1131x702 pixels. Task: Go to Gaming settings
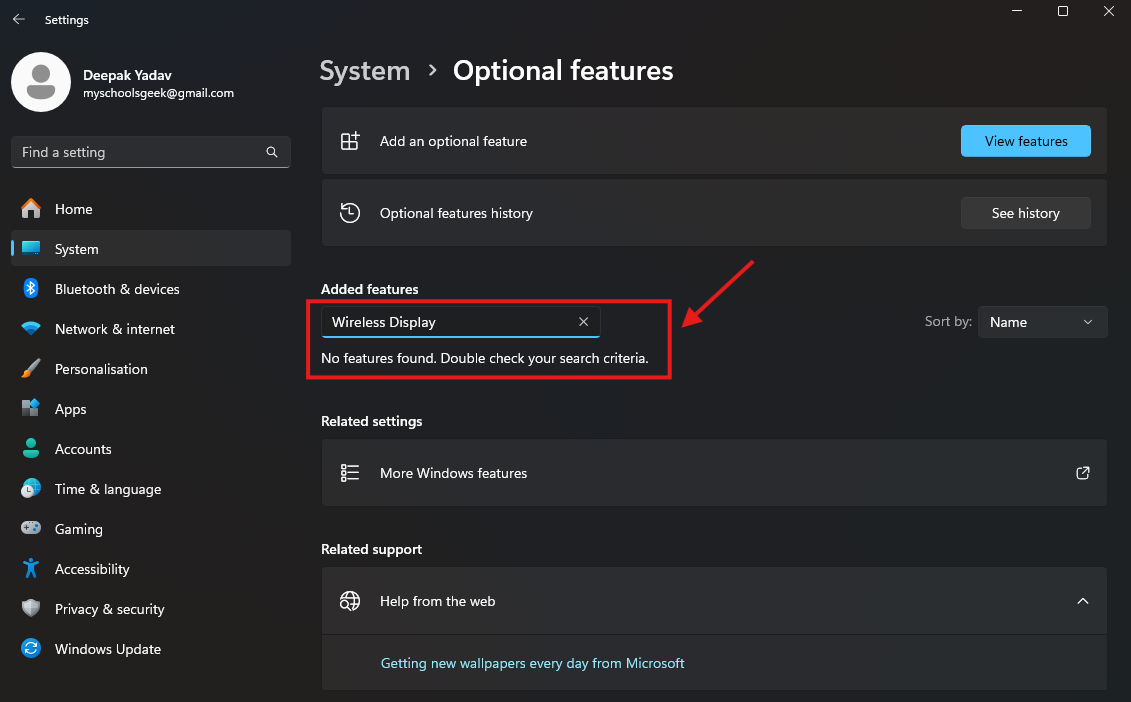pos(151,529)
